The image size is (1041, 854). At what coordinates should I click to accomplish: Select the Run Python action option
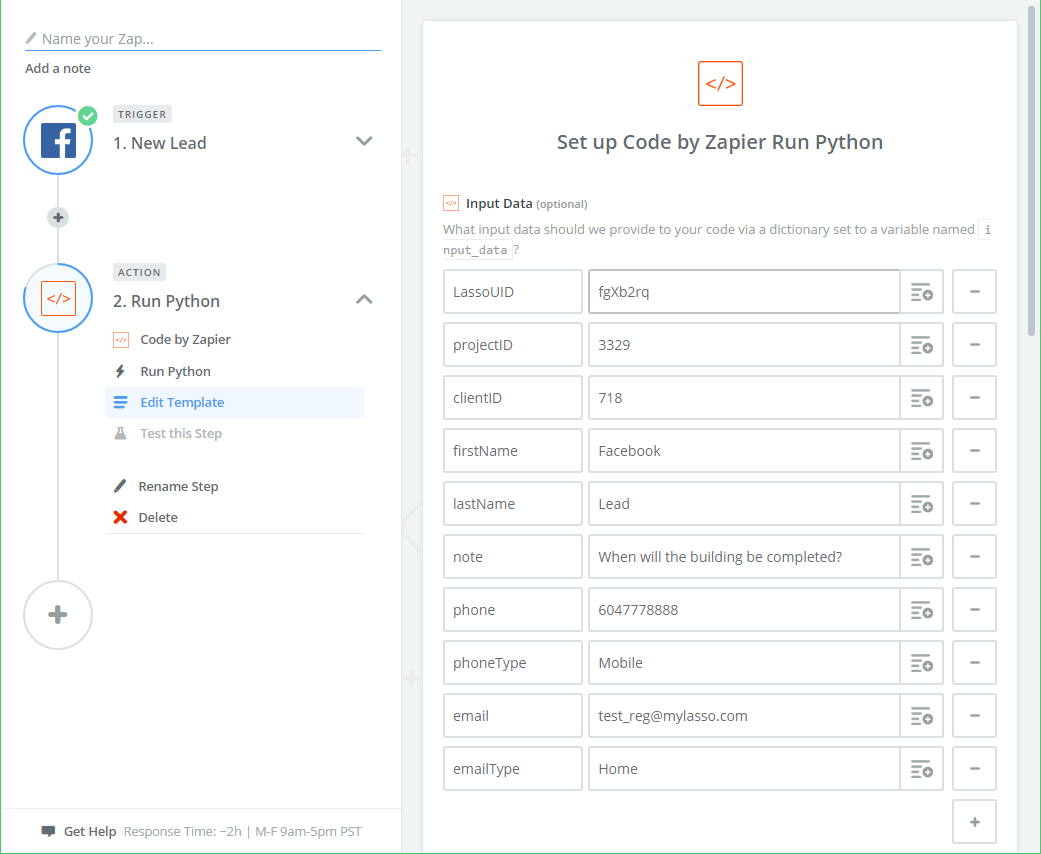click(x=175, y=371)
